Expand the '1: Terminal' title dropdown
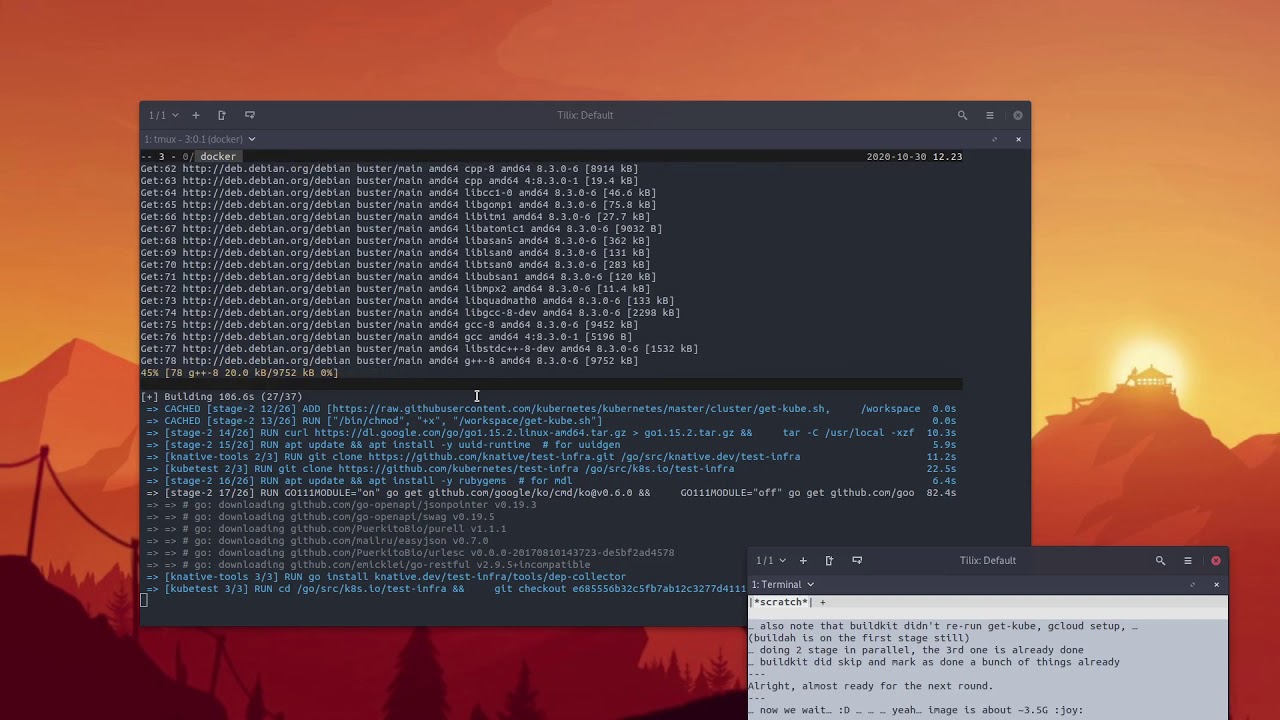 click(783, 584)
